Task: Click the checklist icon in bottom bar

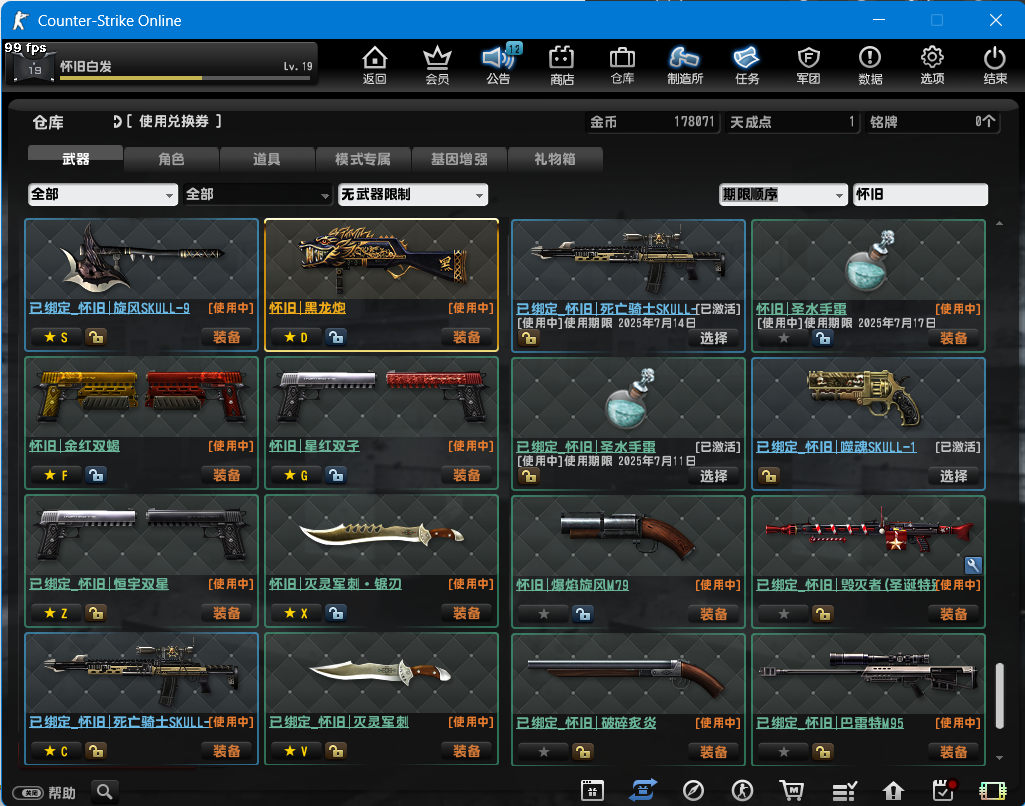Action: [x=844, y=790]
